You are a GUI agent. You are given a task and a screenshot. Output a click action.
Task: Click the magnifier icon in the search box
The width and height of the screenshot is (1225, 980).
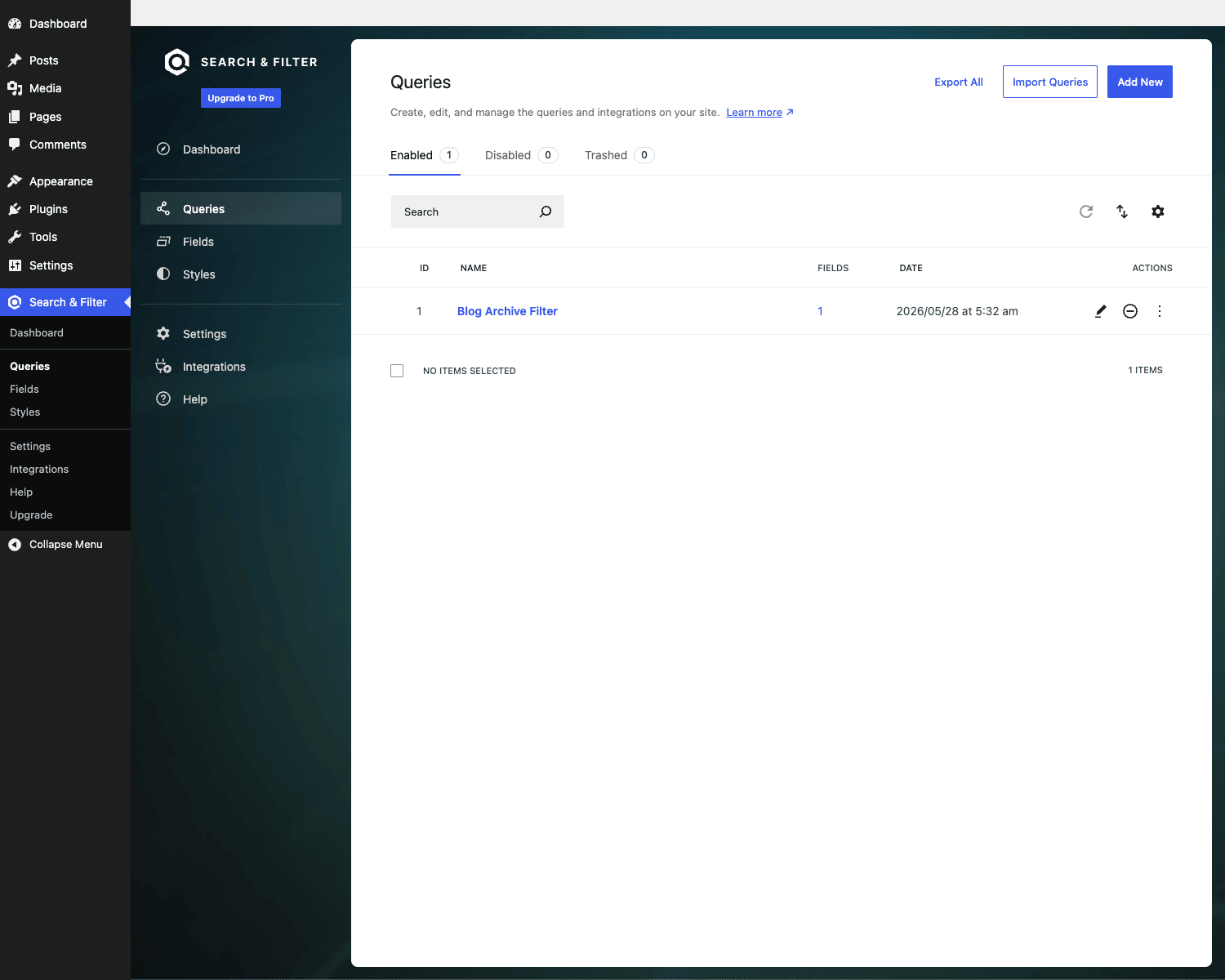tap(546, 212)
